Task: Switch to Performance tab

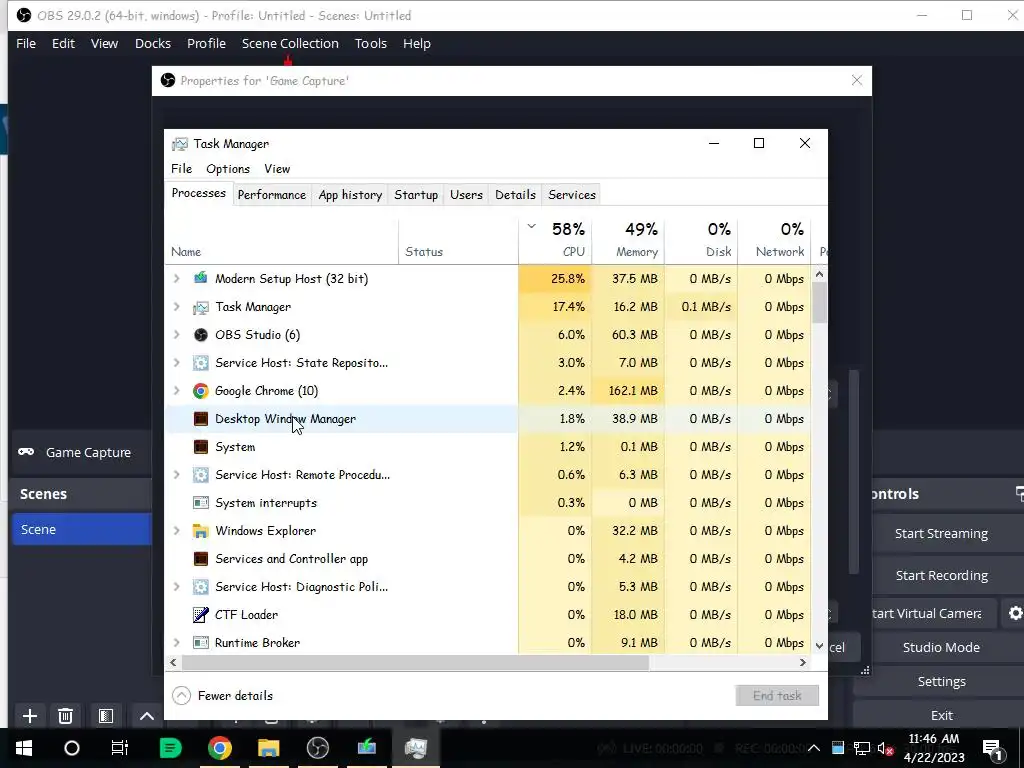Action: coord(272,195)
